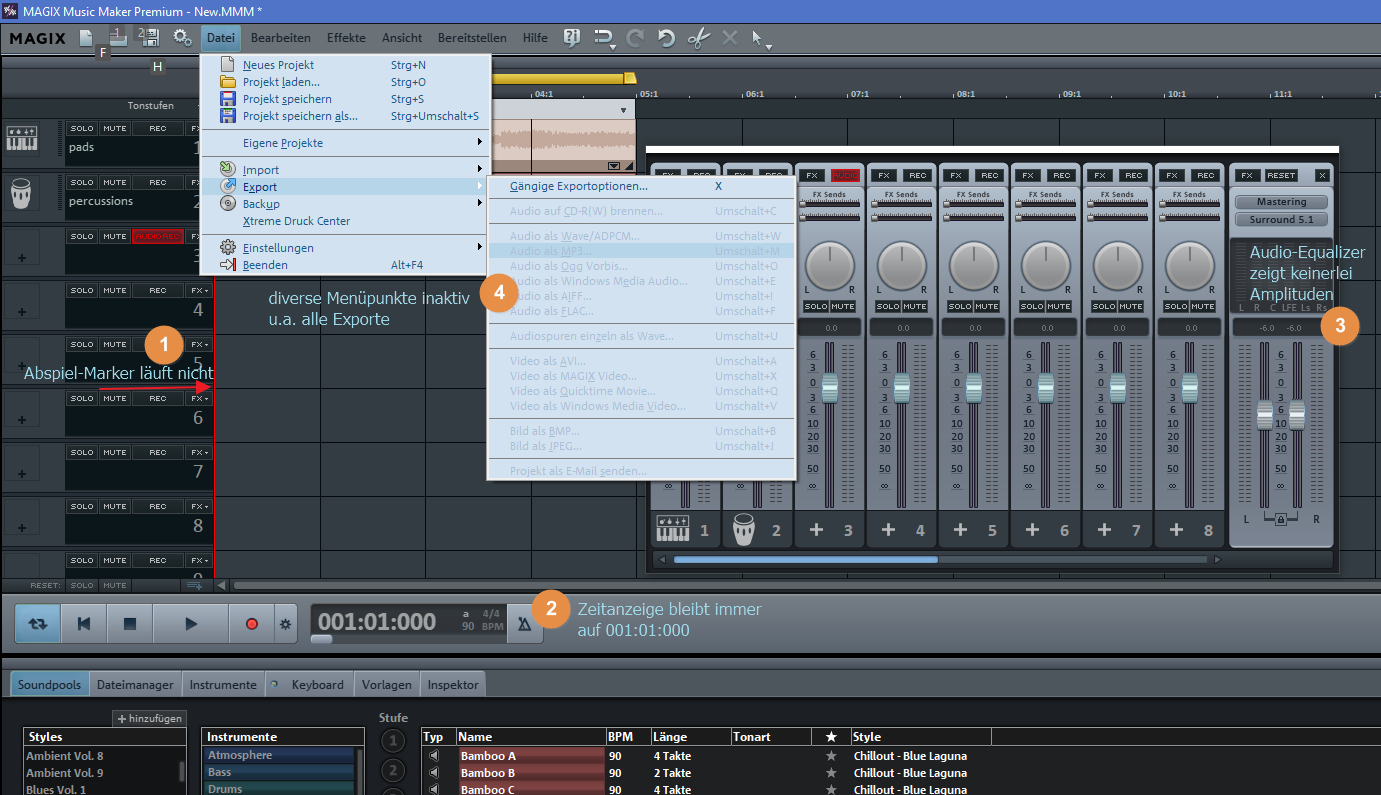Click the new project icon in toolbar
Image resolution: width=1381 pixels, height=795 pixels.
87,38
